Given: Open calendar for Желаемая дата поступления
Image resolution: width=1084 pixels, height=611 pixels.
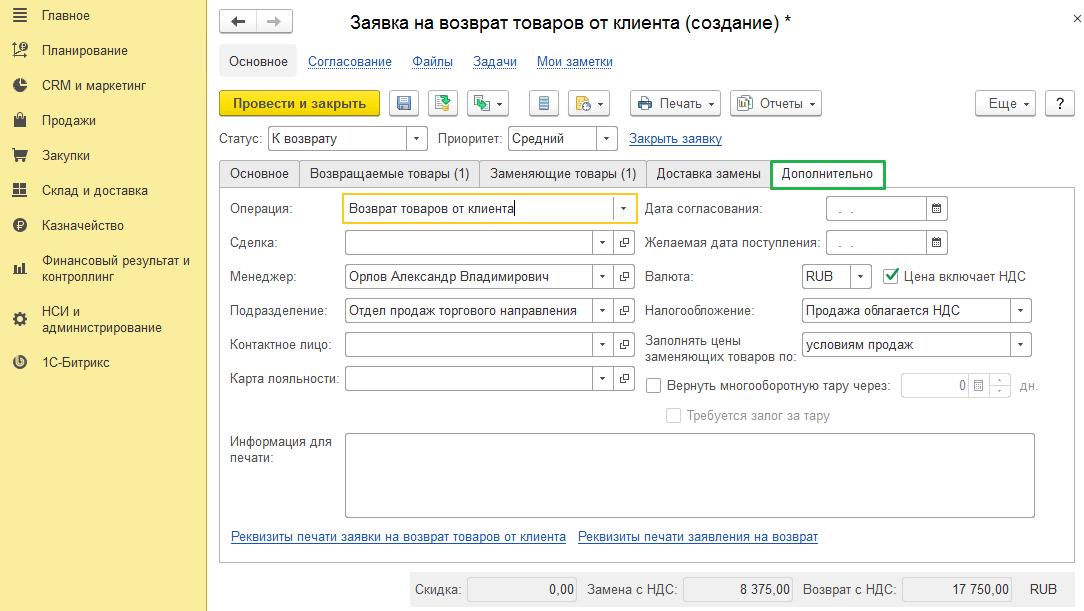Looking at the screenshot, I should (937, 243).
